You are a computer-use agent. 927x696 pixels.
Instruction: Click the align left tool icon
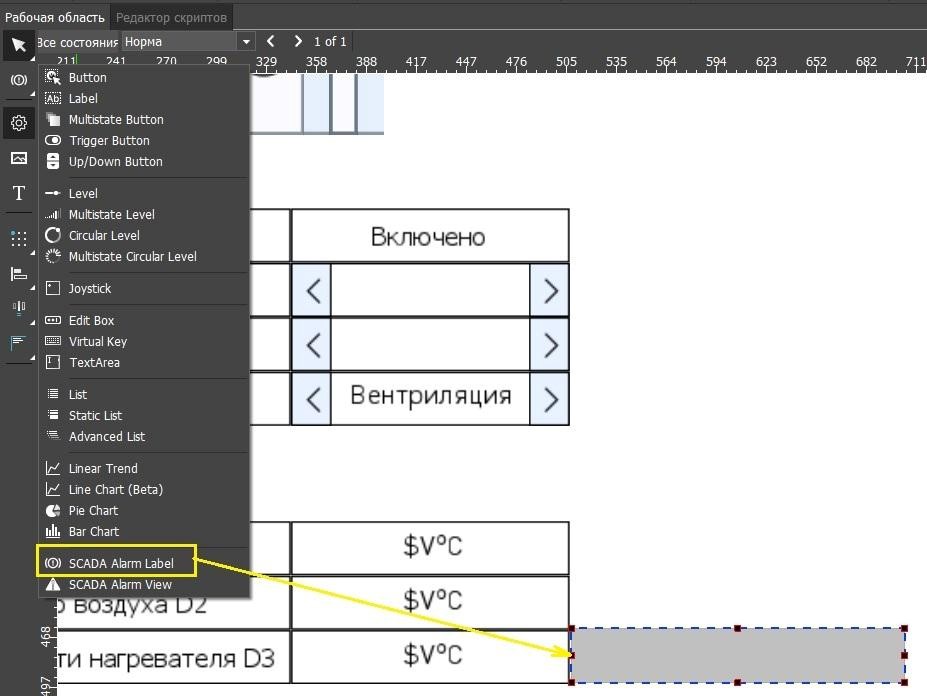(18, 274)
